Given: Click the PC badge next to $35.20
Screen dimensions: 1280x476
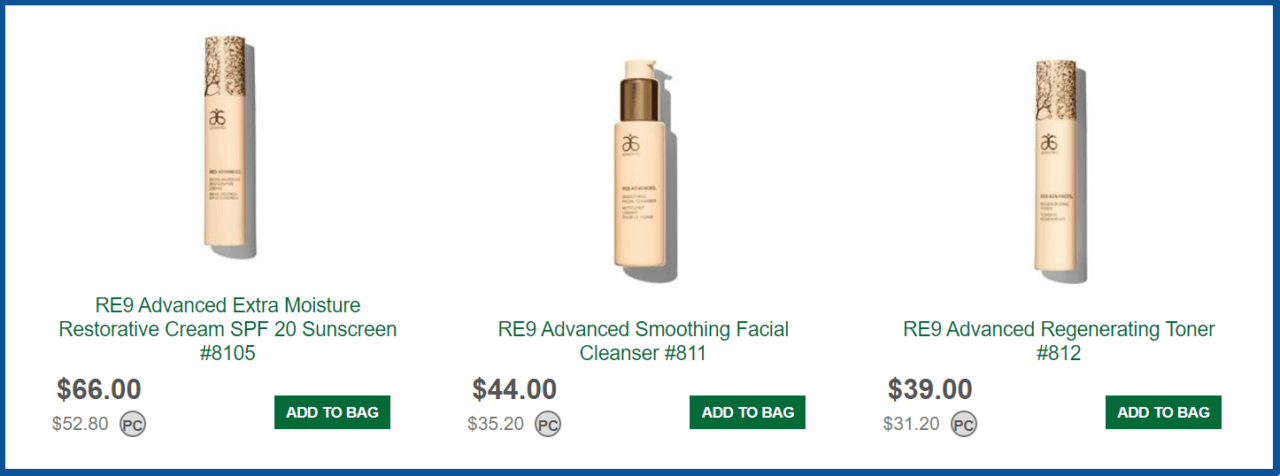Looking at the screenshot, I should [547, 424].
